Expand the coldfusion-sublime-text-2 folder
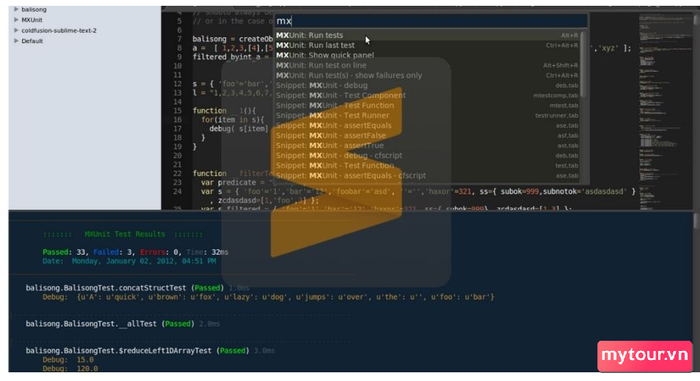This screenshot has width=700, height=381. 16,30
